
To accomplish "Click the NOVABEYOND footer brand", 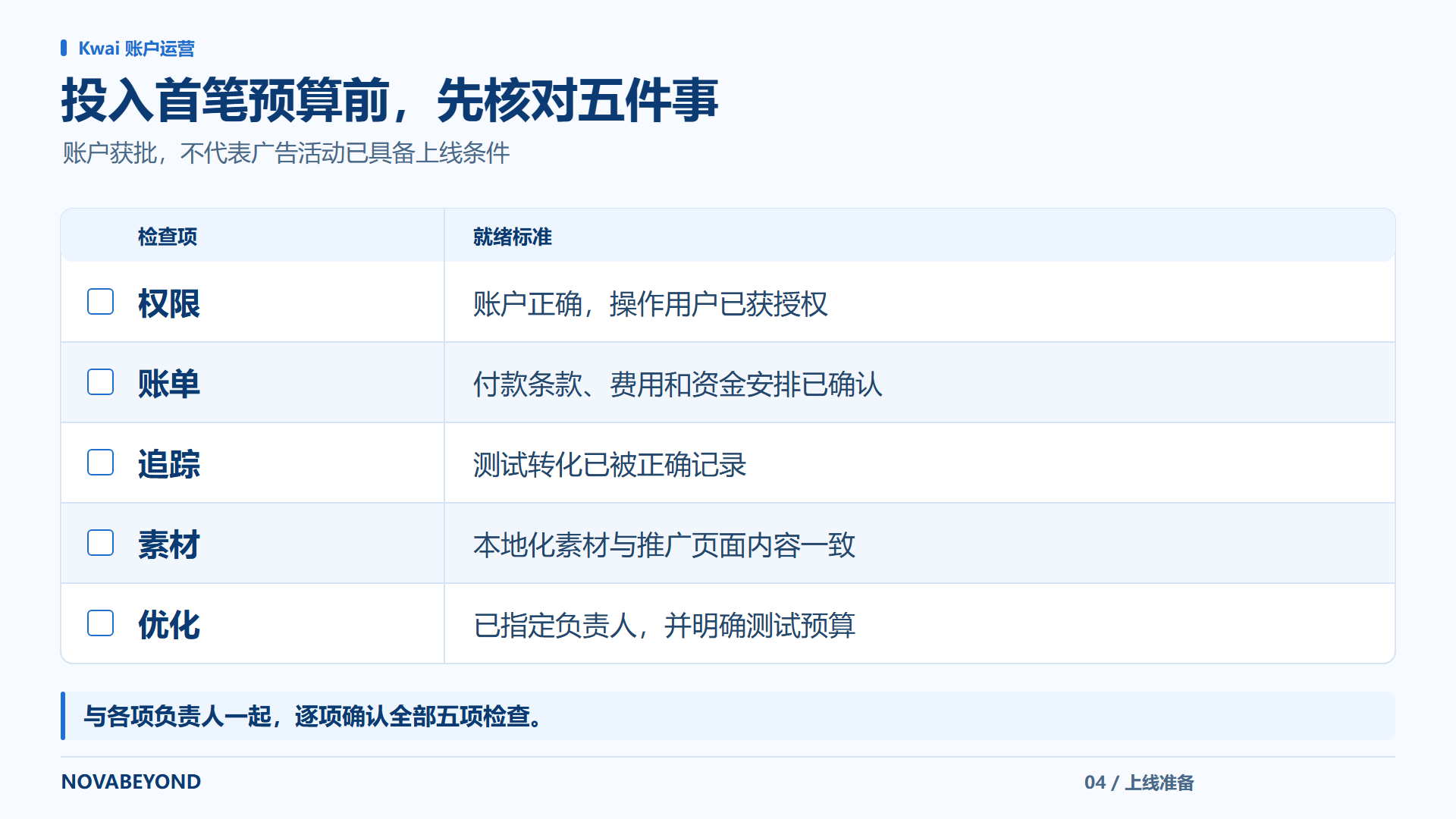I will point(131,782).
